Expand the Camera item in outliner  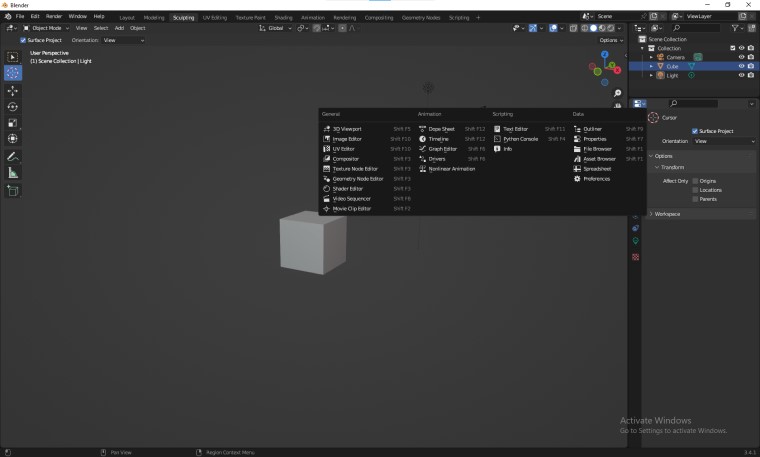(651, 57)
